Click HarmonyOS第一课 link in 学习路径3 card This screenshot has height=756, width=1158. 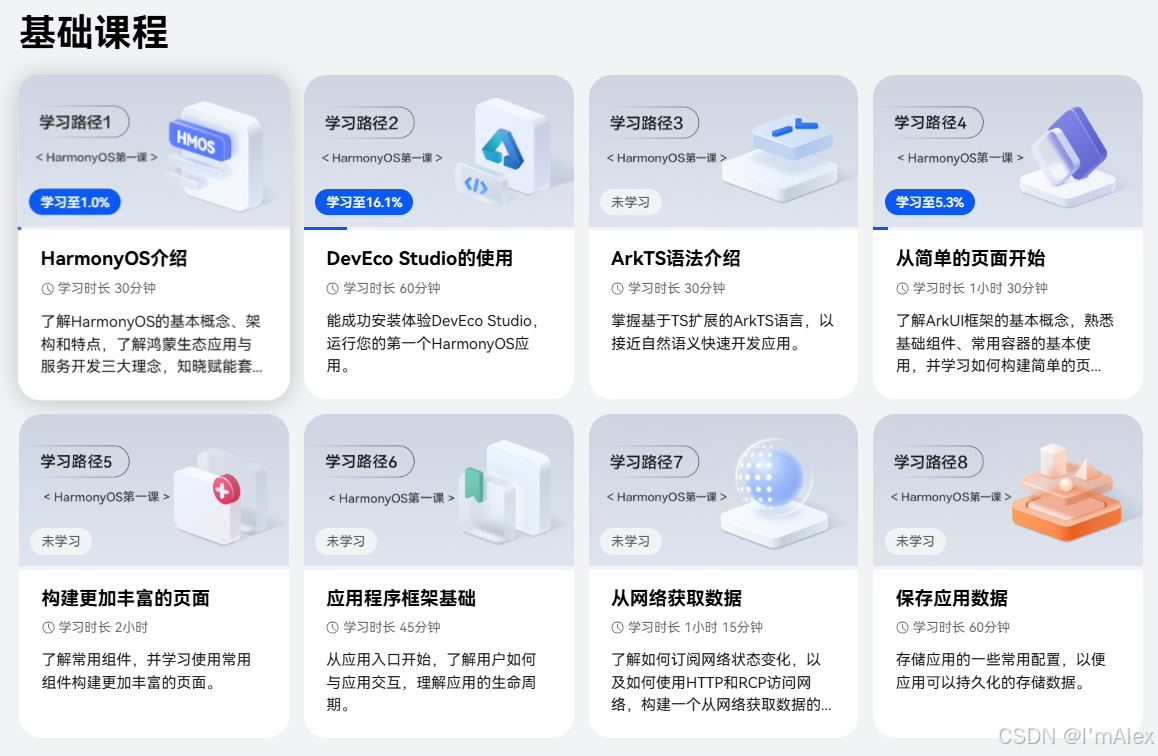(667, 158)
